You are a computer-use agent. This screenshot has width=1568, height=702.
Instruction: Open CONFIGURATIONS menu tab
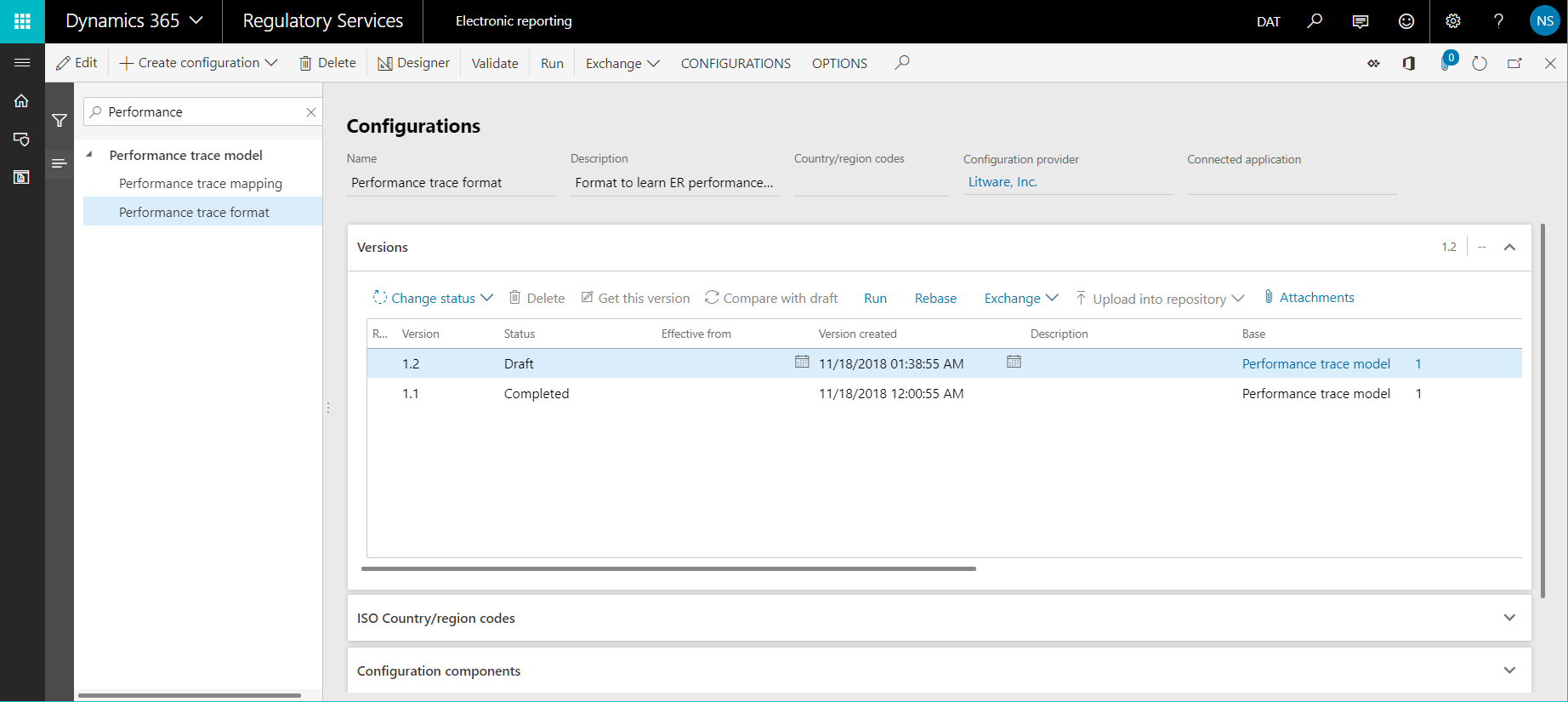736,63
